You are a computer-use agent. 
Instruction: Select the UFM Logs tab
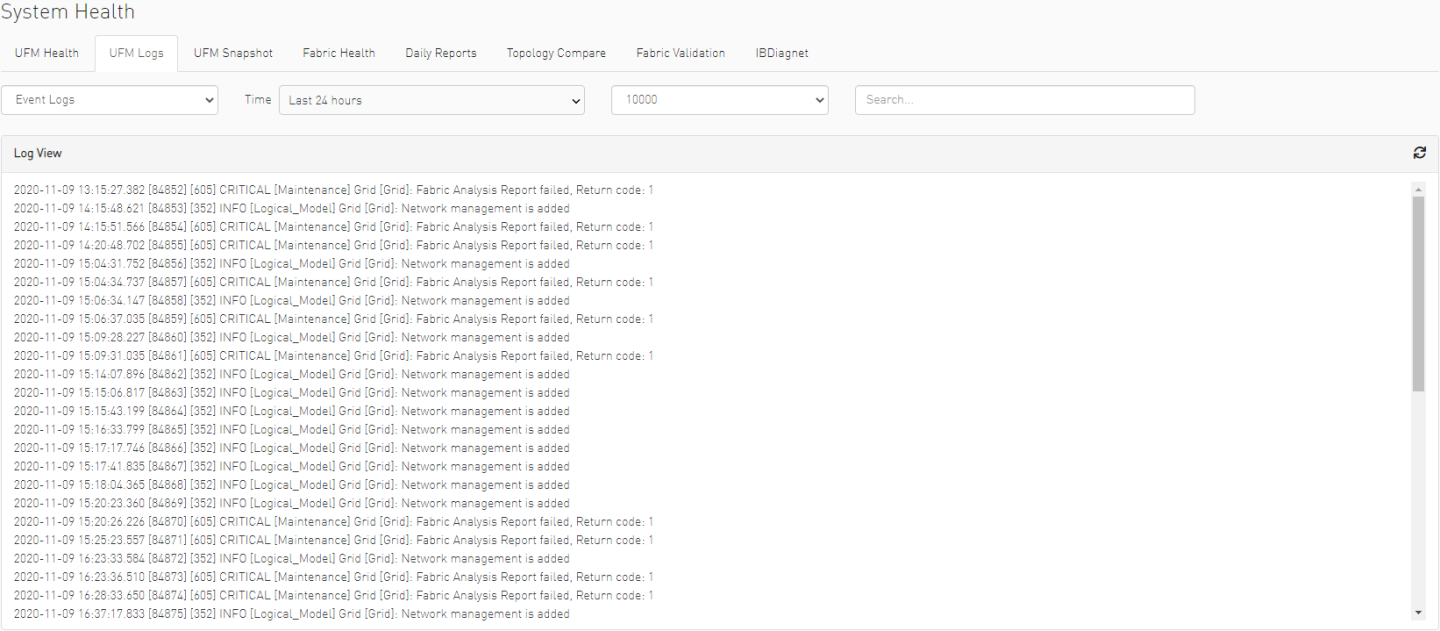[x=136, y=53]
